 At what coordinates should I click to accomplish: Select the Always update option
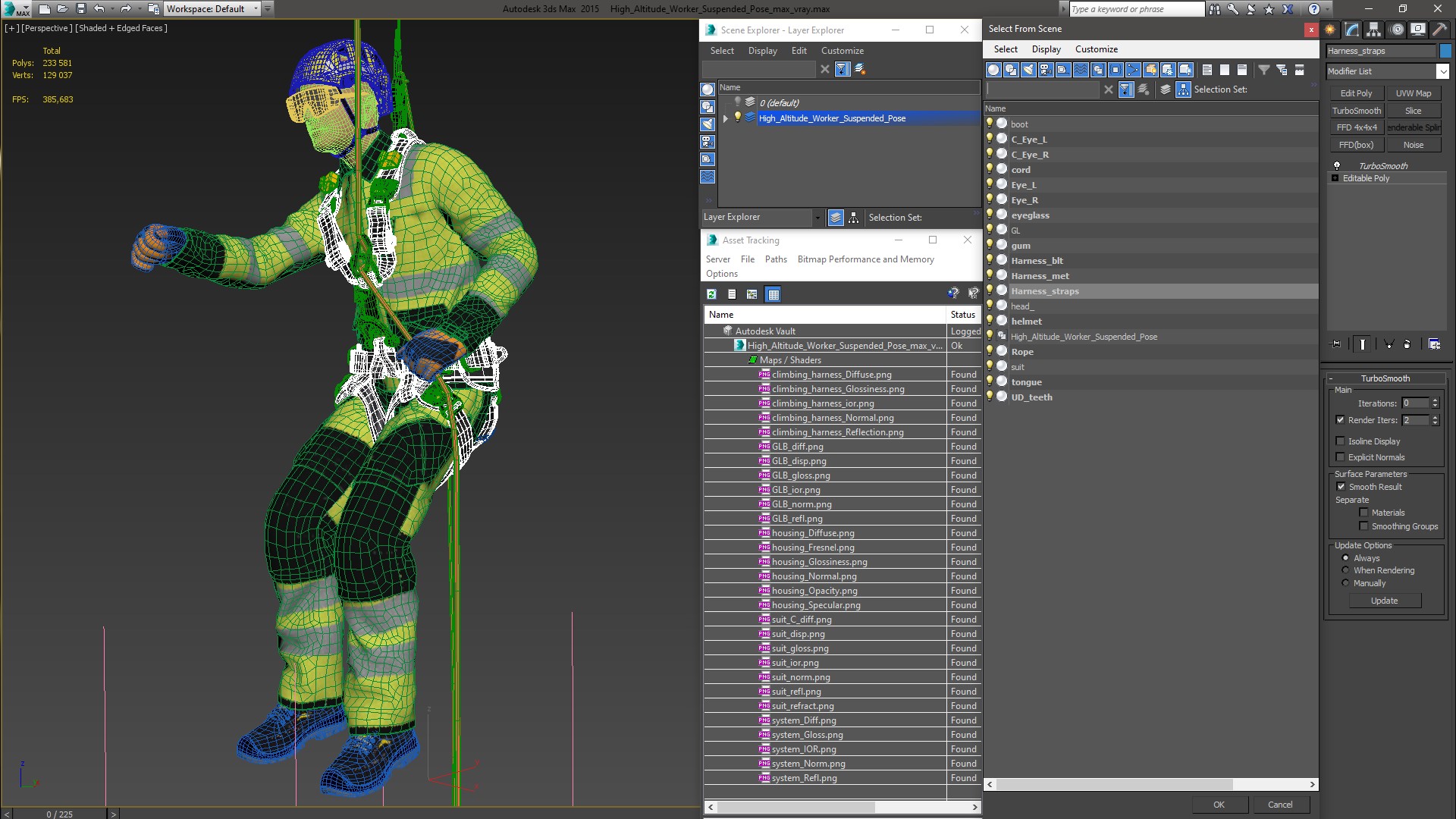(1345, 558)
